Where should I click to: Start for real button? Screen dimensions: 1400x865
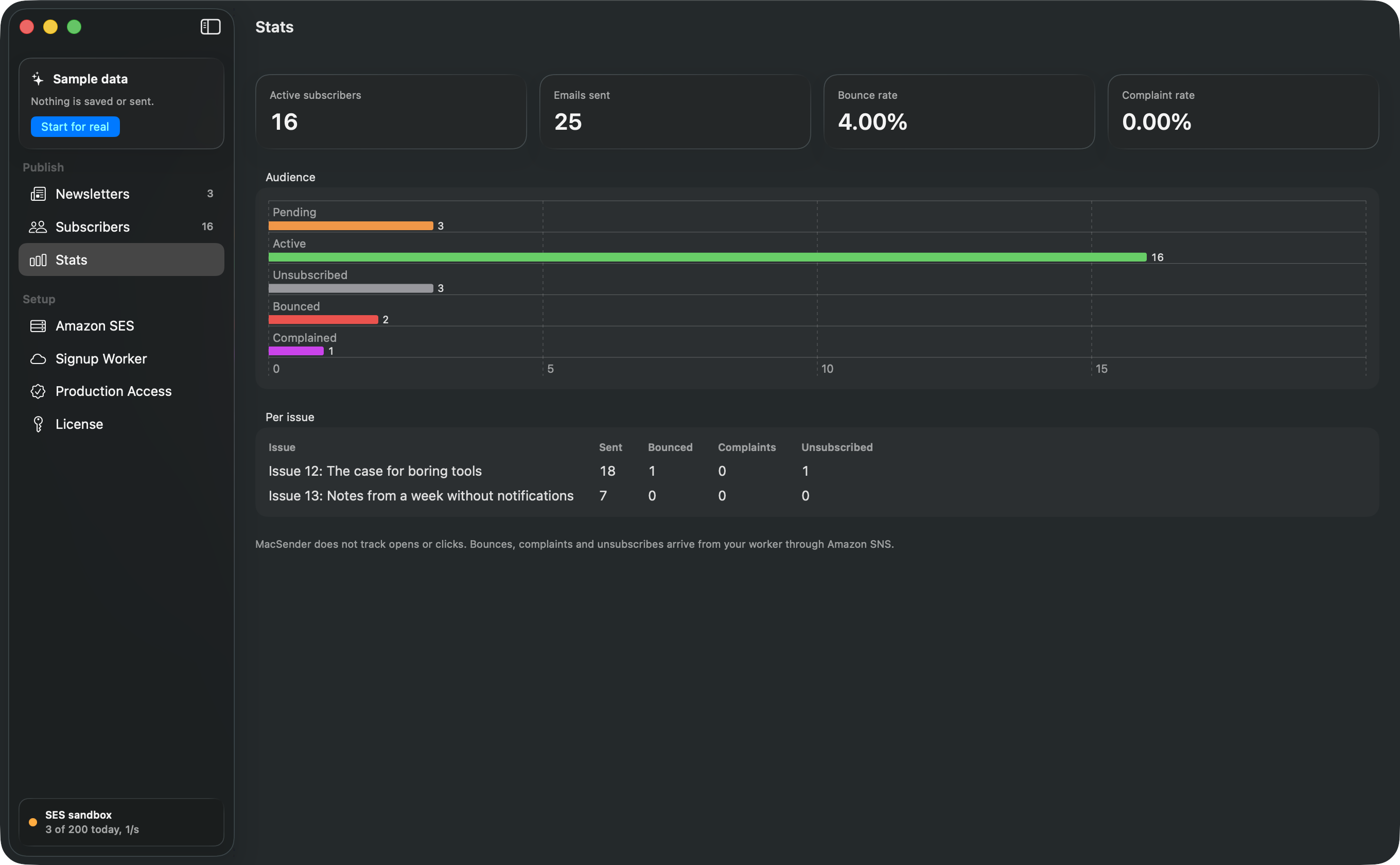[x=75, y=127]
